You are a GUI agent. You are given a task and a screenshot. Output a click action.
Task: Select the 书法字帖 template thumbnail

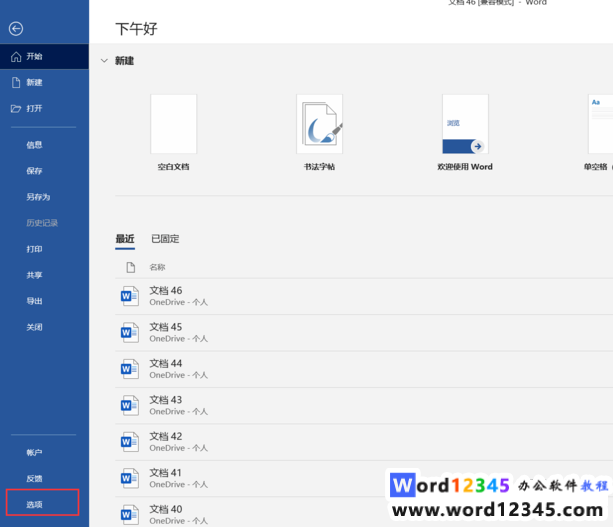(x=319, y=124)
